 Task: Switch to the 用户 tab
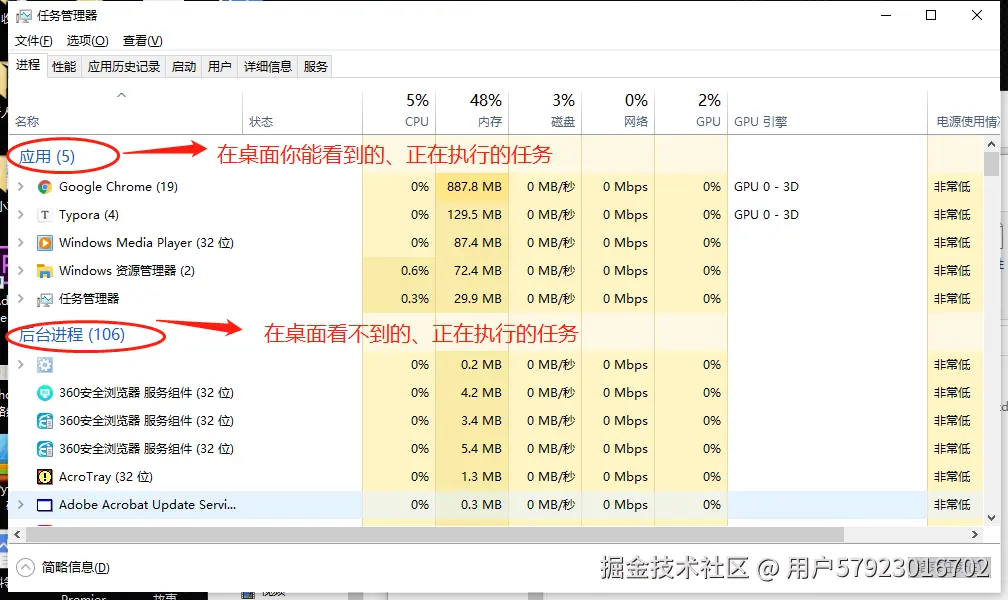point(219,66)
